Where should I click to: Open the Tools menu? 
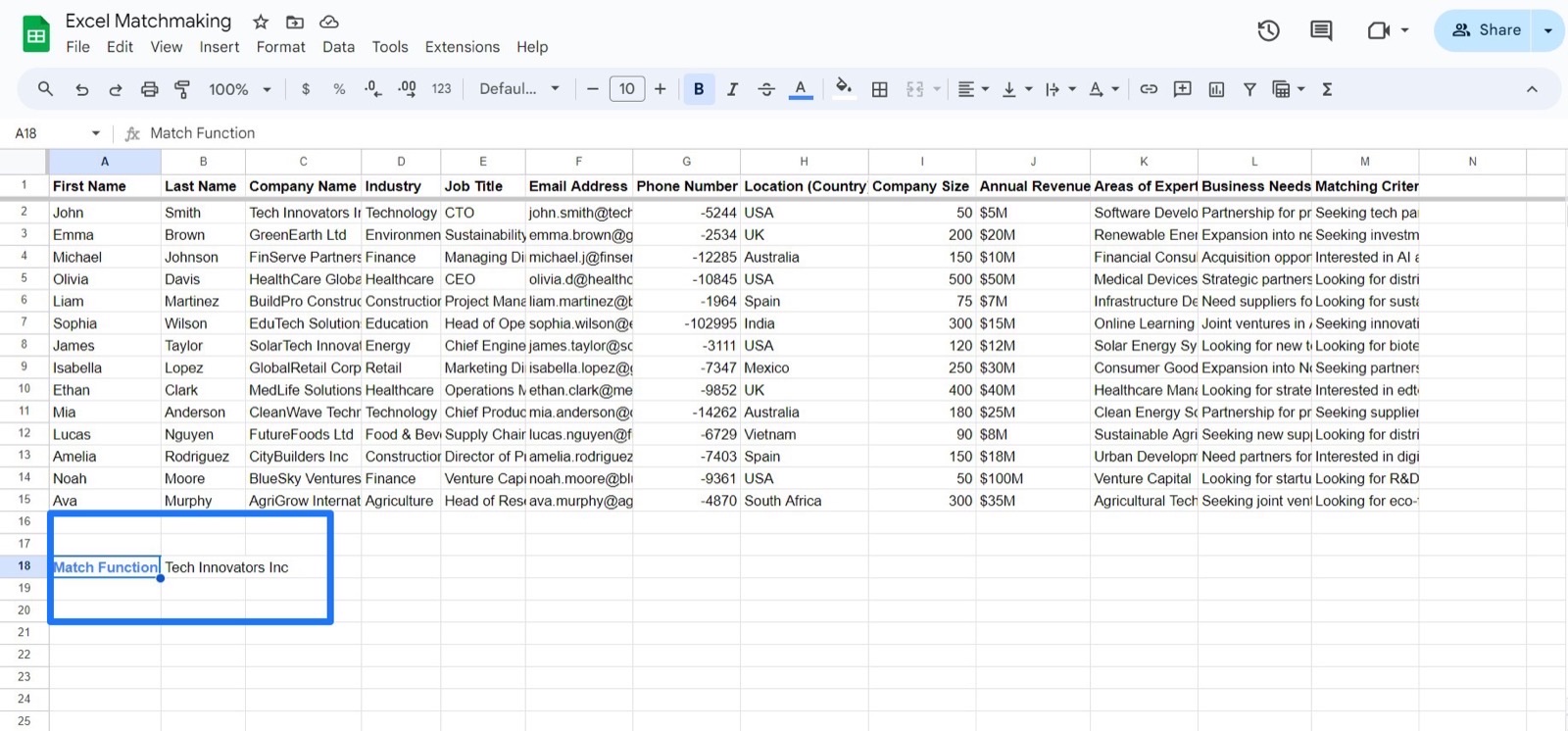click(390, 47)
